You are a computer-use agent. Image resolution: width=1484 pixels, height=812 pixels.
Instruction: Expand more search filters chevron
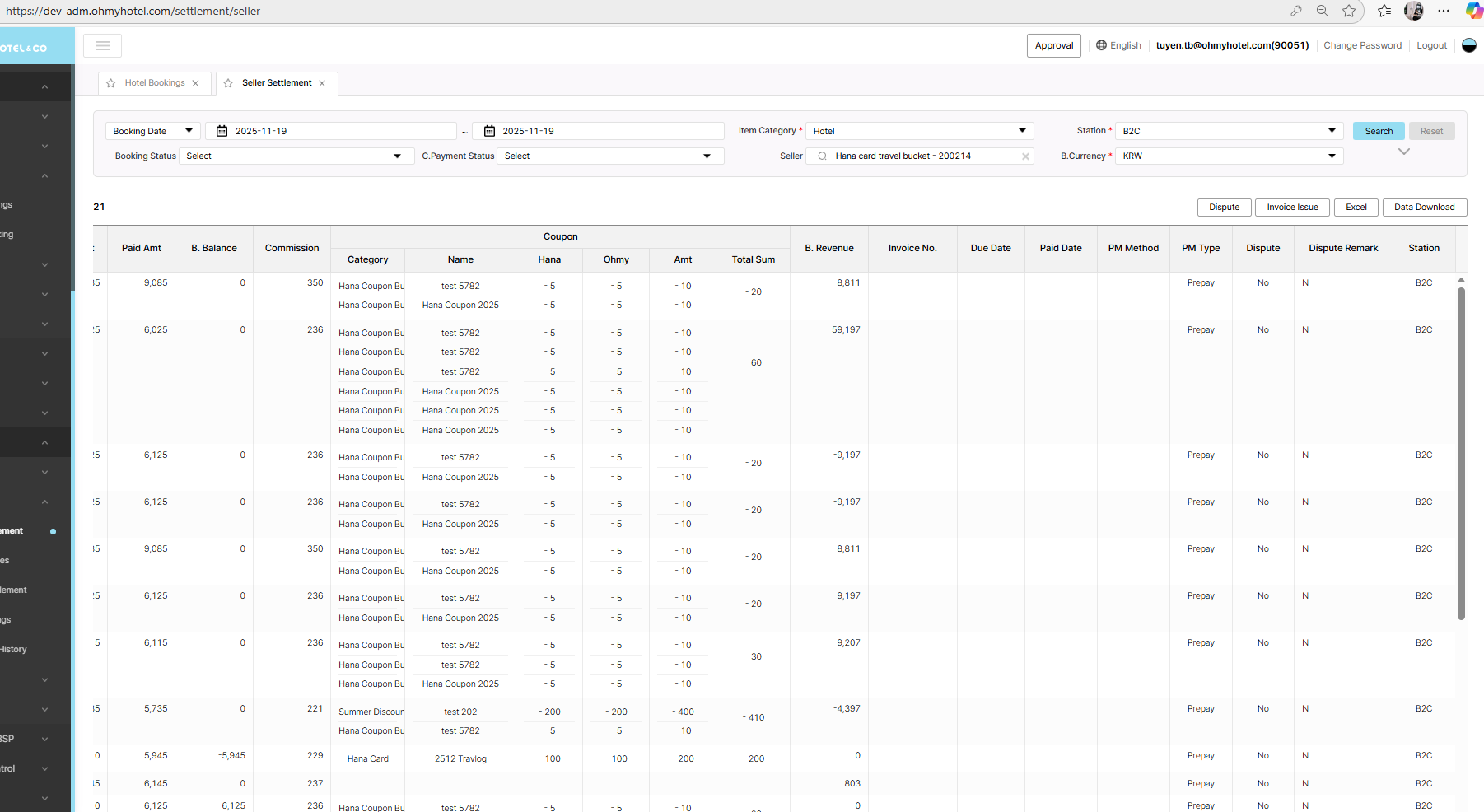coord(1404,152)
